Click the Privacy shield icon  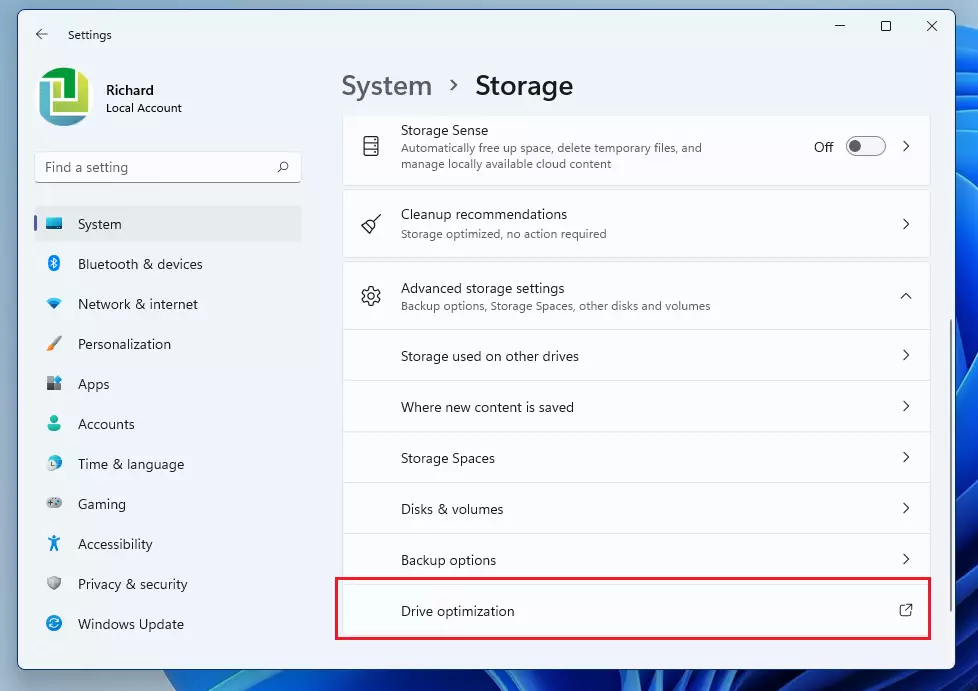(54, 583)
